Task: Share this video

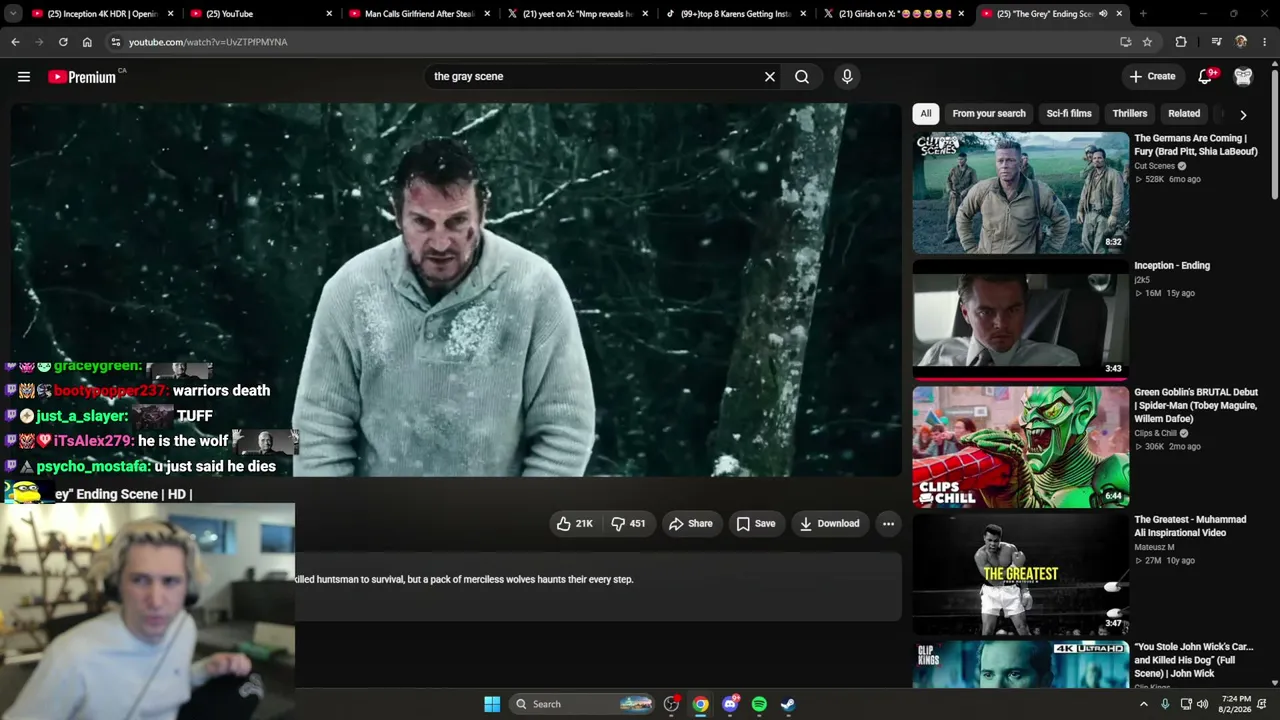Action: pyautogui.click(x=691, y=523)
